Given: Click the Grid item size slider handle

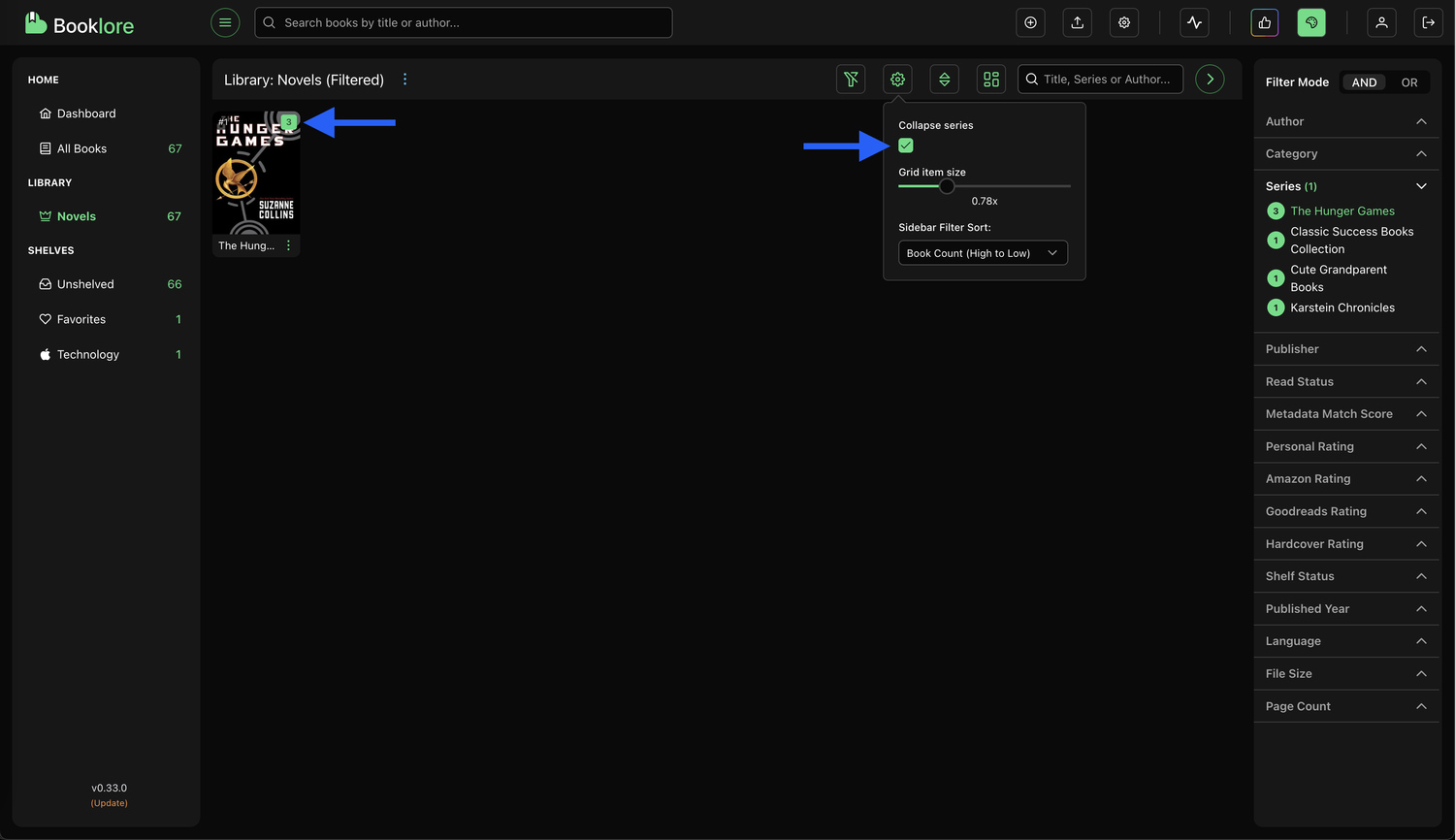Looking at the screenshot, I should pos(947,186).
